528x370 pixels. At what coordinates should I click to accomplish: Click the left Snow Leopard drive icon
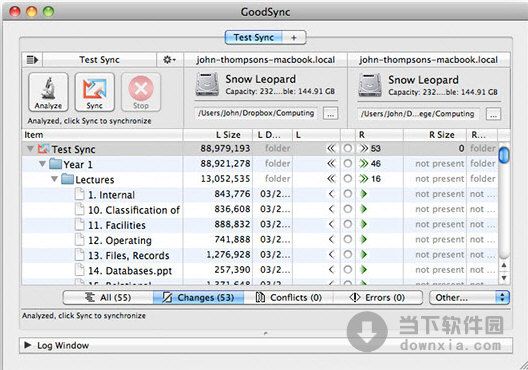point(207,84)
